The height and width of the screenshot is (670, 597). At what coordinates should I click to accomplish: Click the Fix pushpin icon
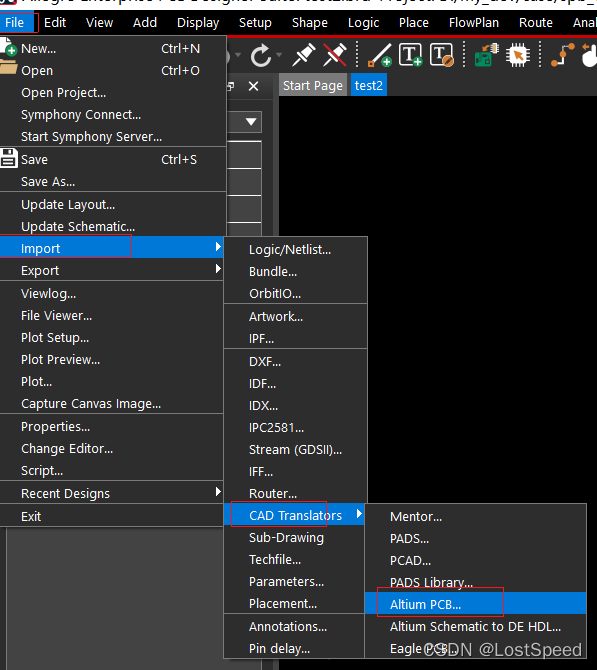click(303, 55)
